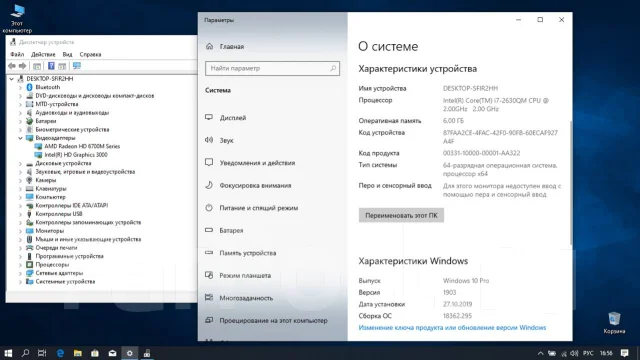The width and height of the screenshot is (640, 360).
Task: Expand the Контроллеры USB node
Action: coord(20,214)
